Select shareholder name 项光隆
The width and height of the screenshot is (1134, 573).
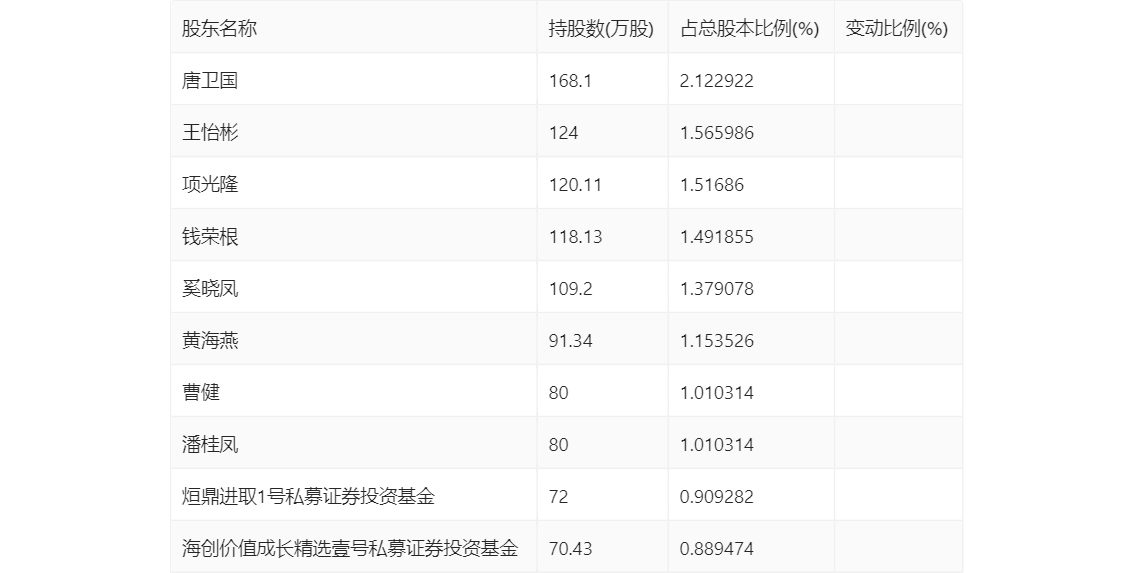[210, 184]
